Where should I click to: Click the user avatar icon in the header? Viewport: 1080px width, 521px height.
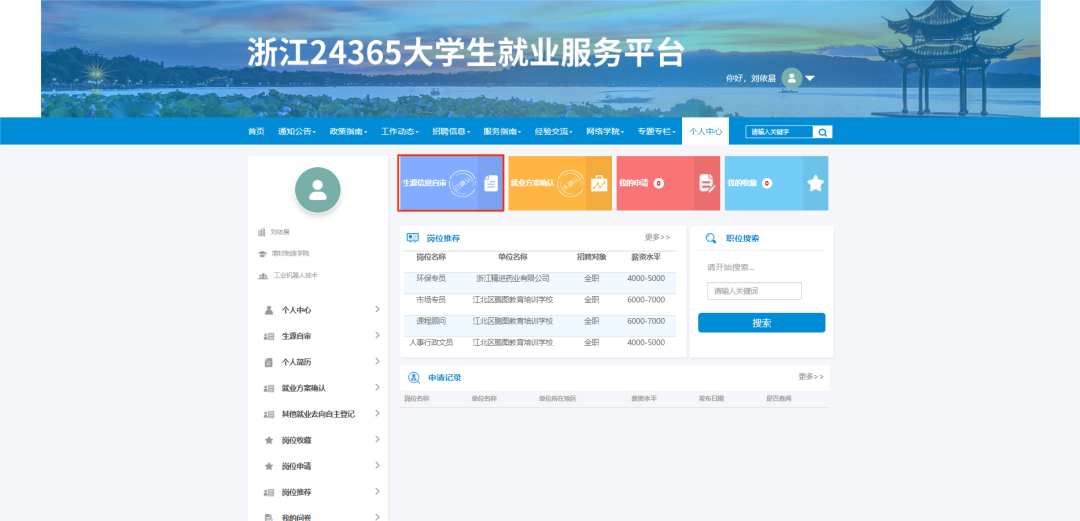pyautogui.click(x=791, y=78)
